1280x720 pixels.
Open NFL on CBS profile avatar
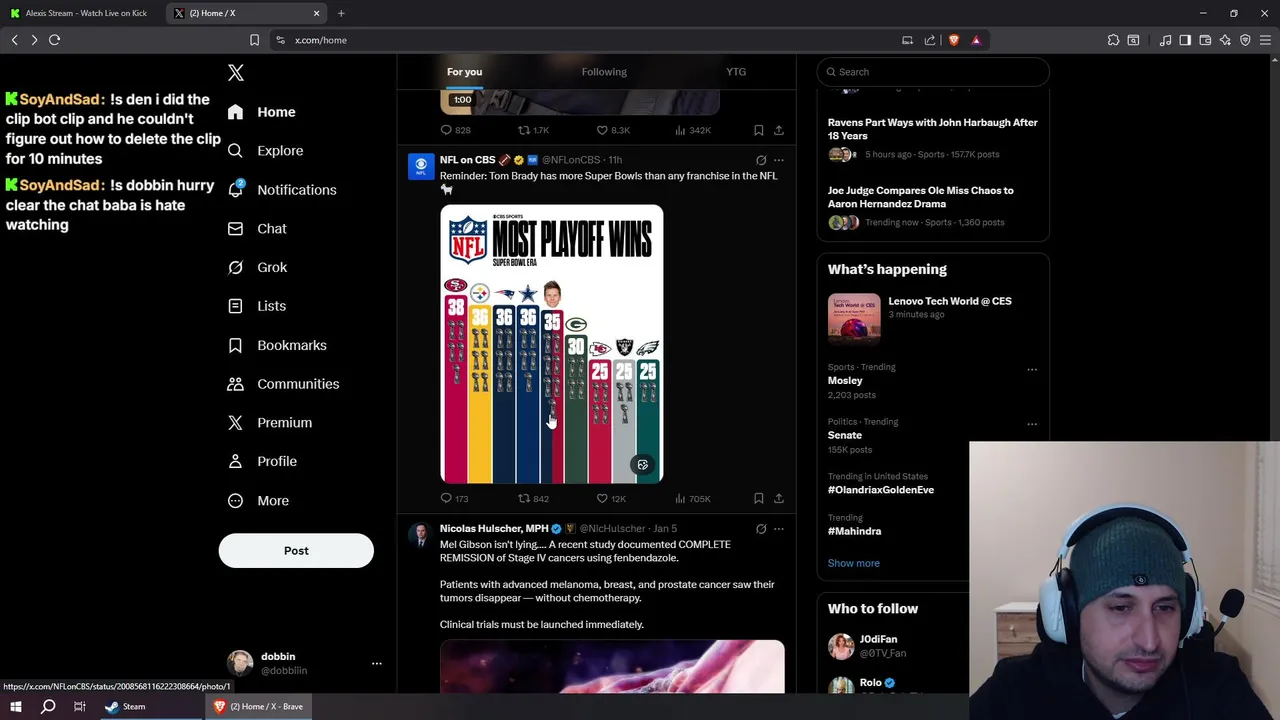421,166
